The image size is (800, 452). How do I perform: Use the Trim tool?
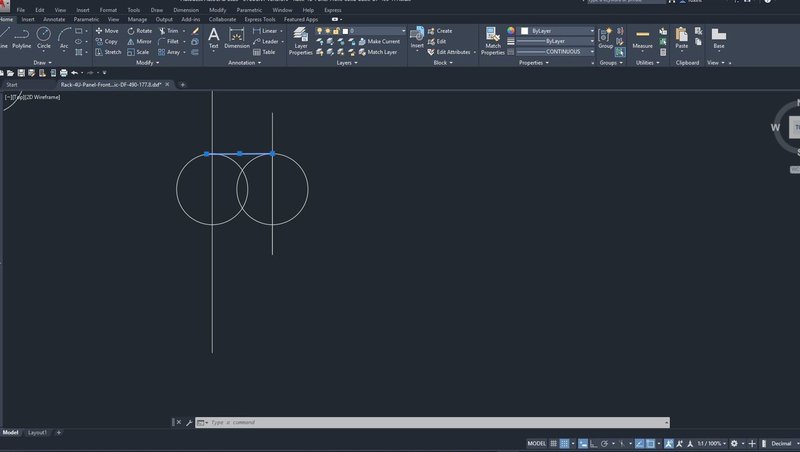click(x=168, y=31)
